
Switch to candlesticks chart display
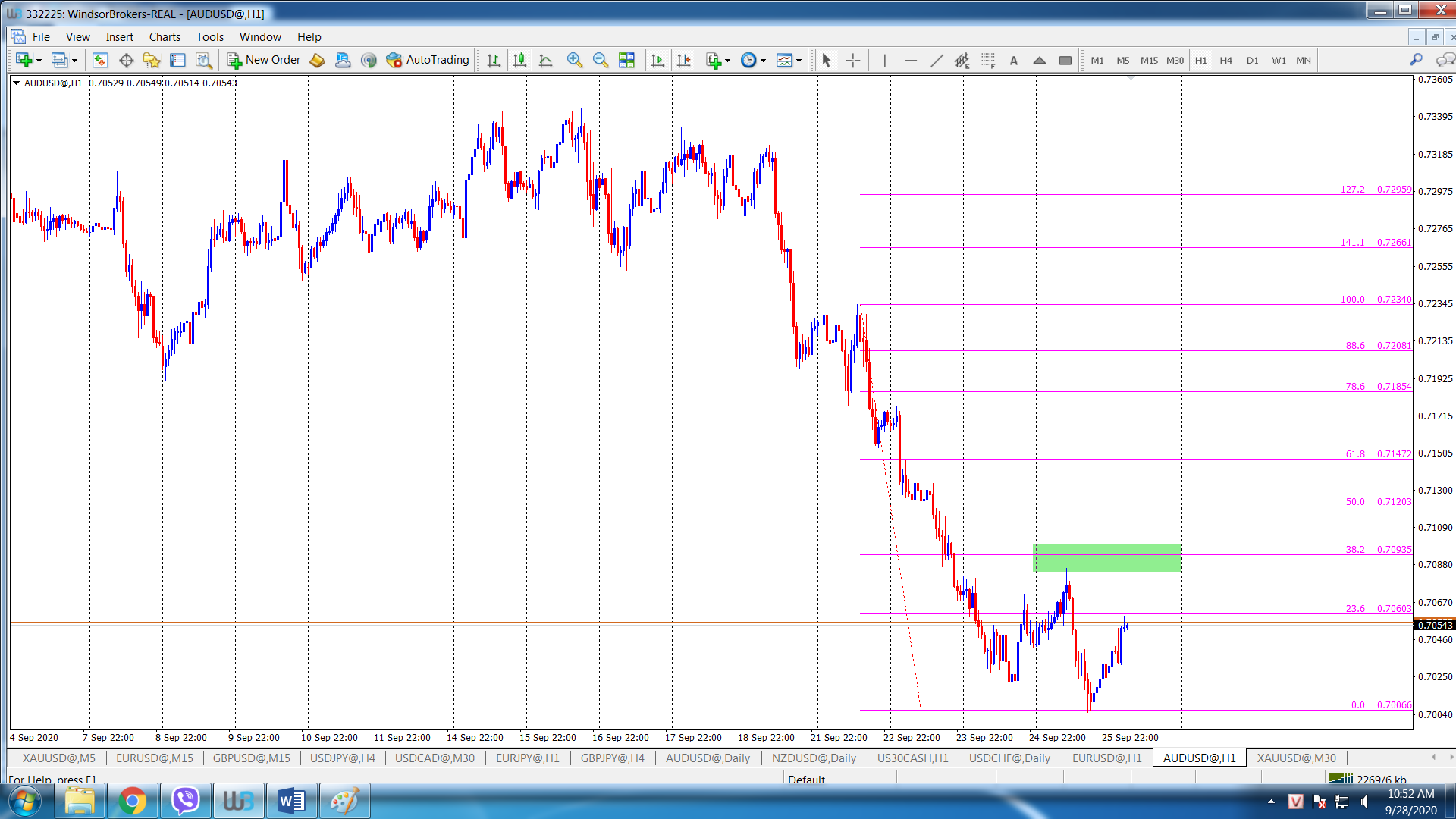(519, 60)
